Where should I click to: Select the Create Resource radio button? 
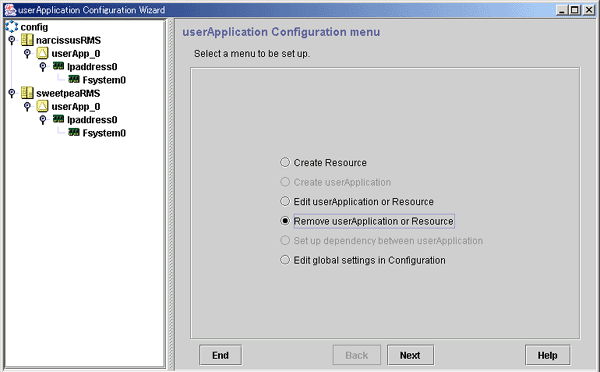click(x=285, y=162)
